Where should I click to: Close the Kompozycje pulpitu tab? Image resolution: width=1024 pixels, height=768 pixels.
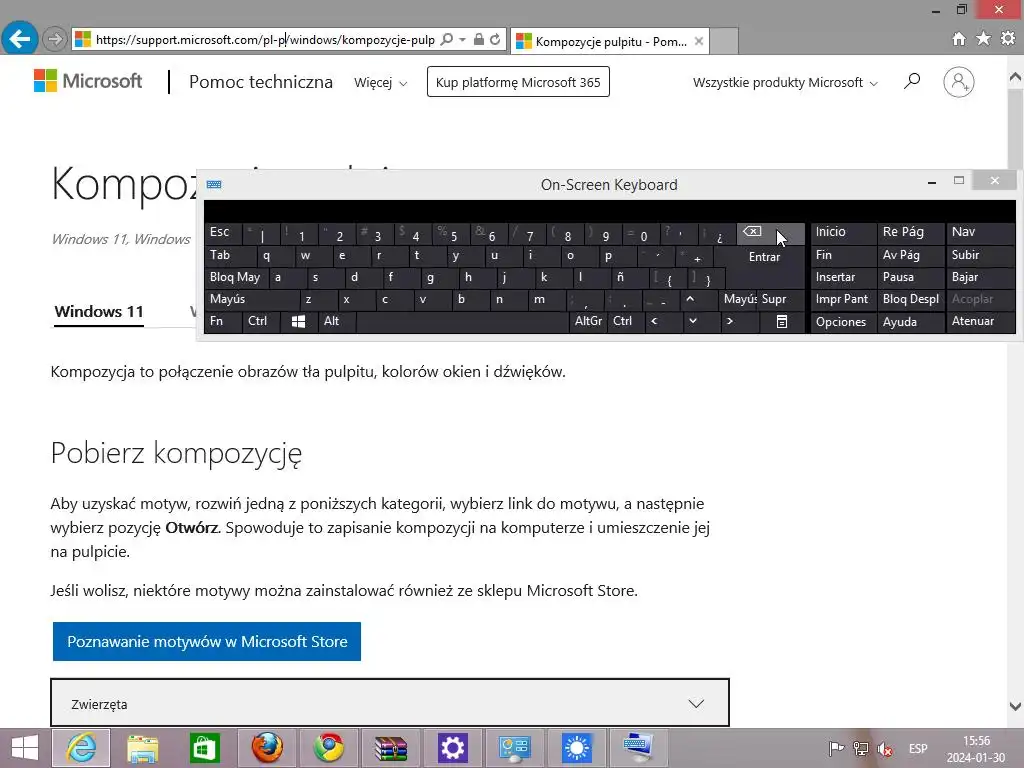pyautogui.click(x=699, y=41)
